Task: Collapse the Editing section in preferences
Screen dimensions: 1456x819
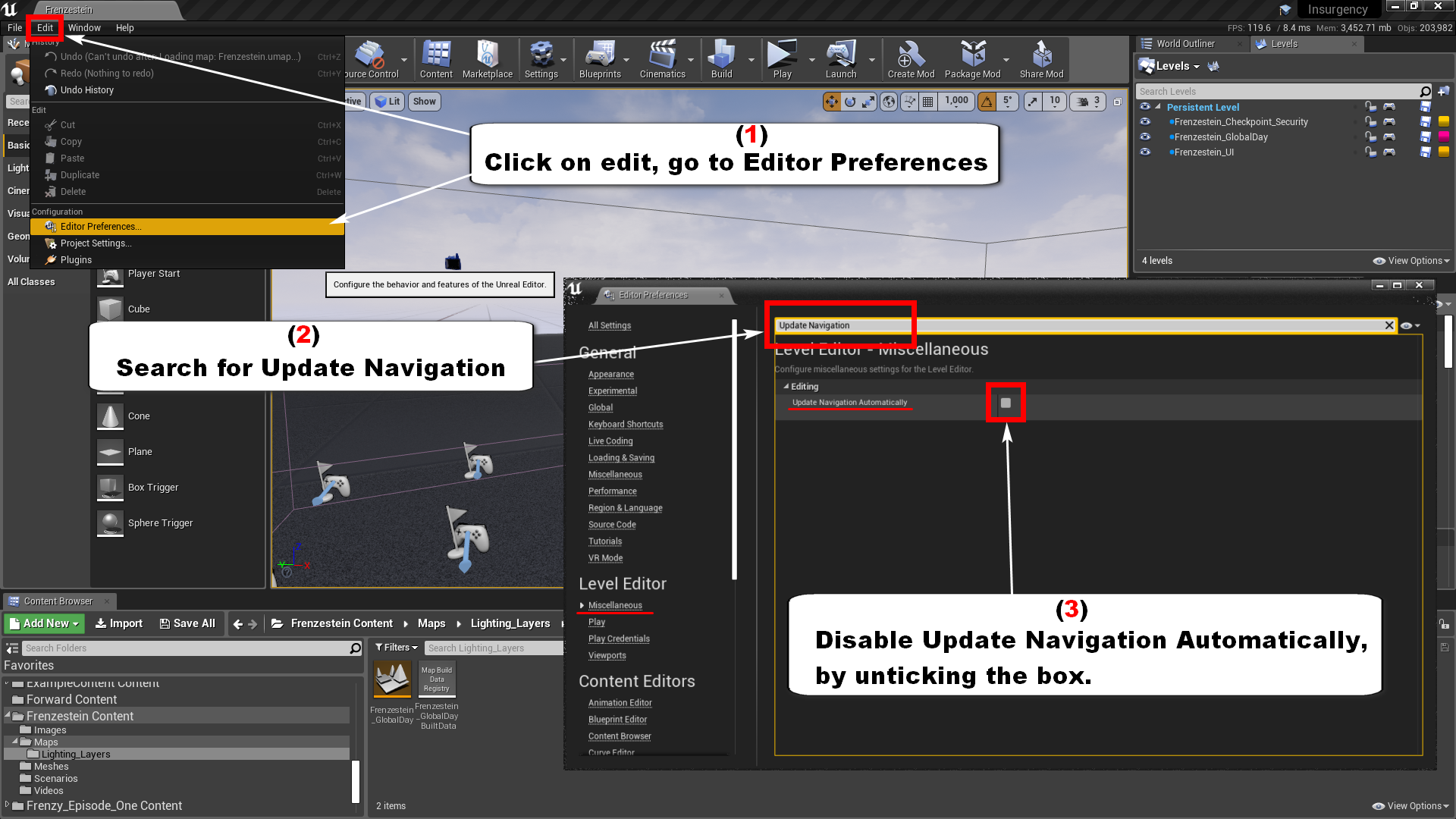Action: [x=786, y=387]
